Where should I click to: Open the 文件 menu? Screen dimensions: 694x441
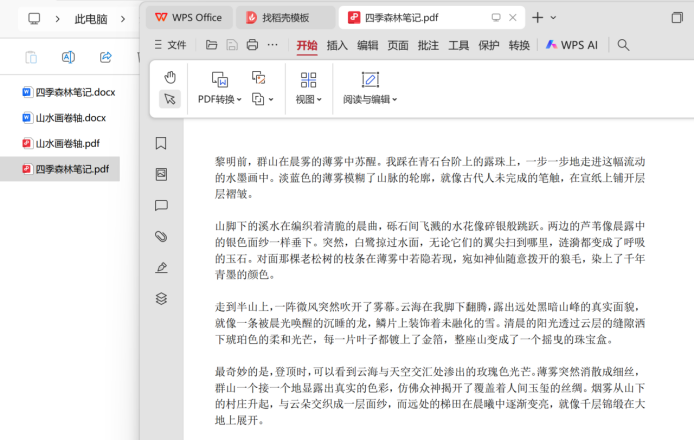(170, 45)
